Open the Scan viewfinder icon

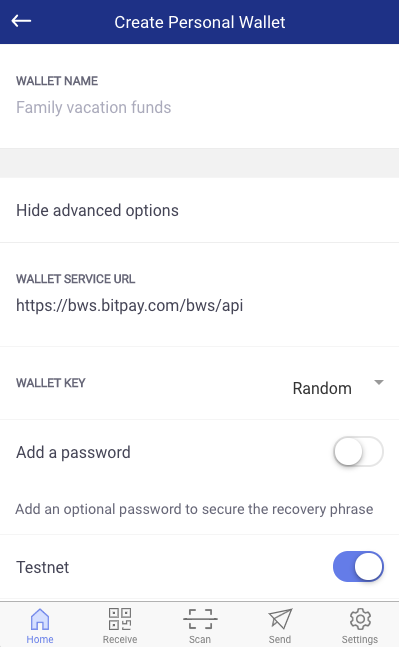[200, 619]
